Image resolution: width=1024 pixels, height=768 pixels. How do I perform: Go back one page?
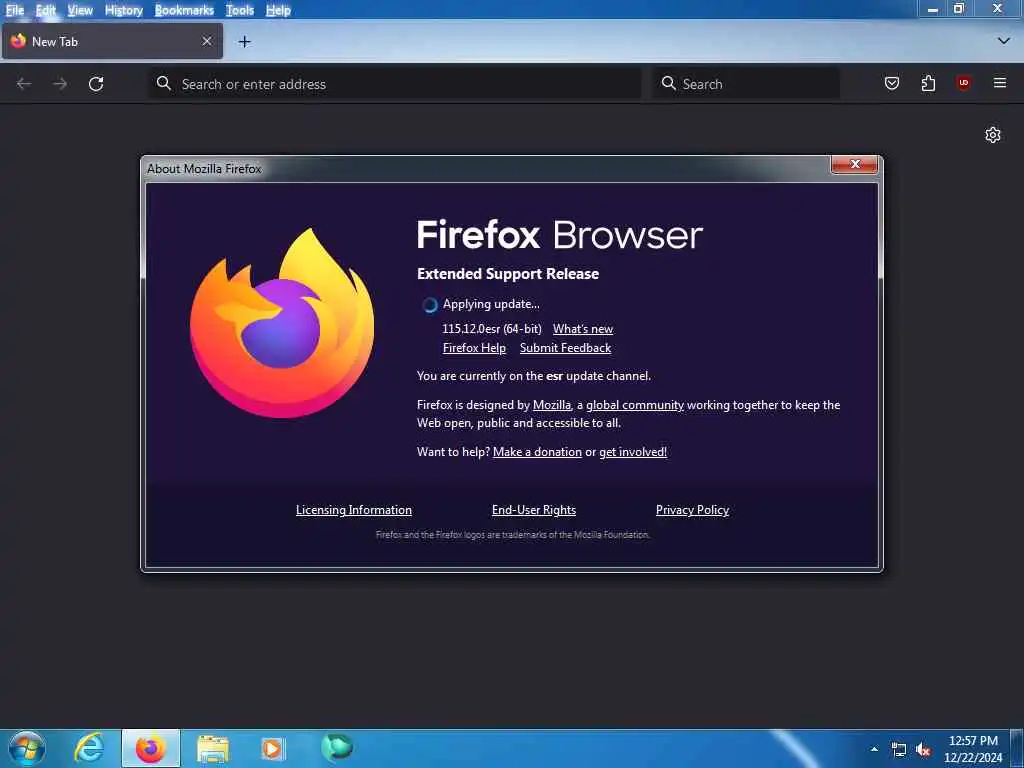(x=24, y=84)
